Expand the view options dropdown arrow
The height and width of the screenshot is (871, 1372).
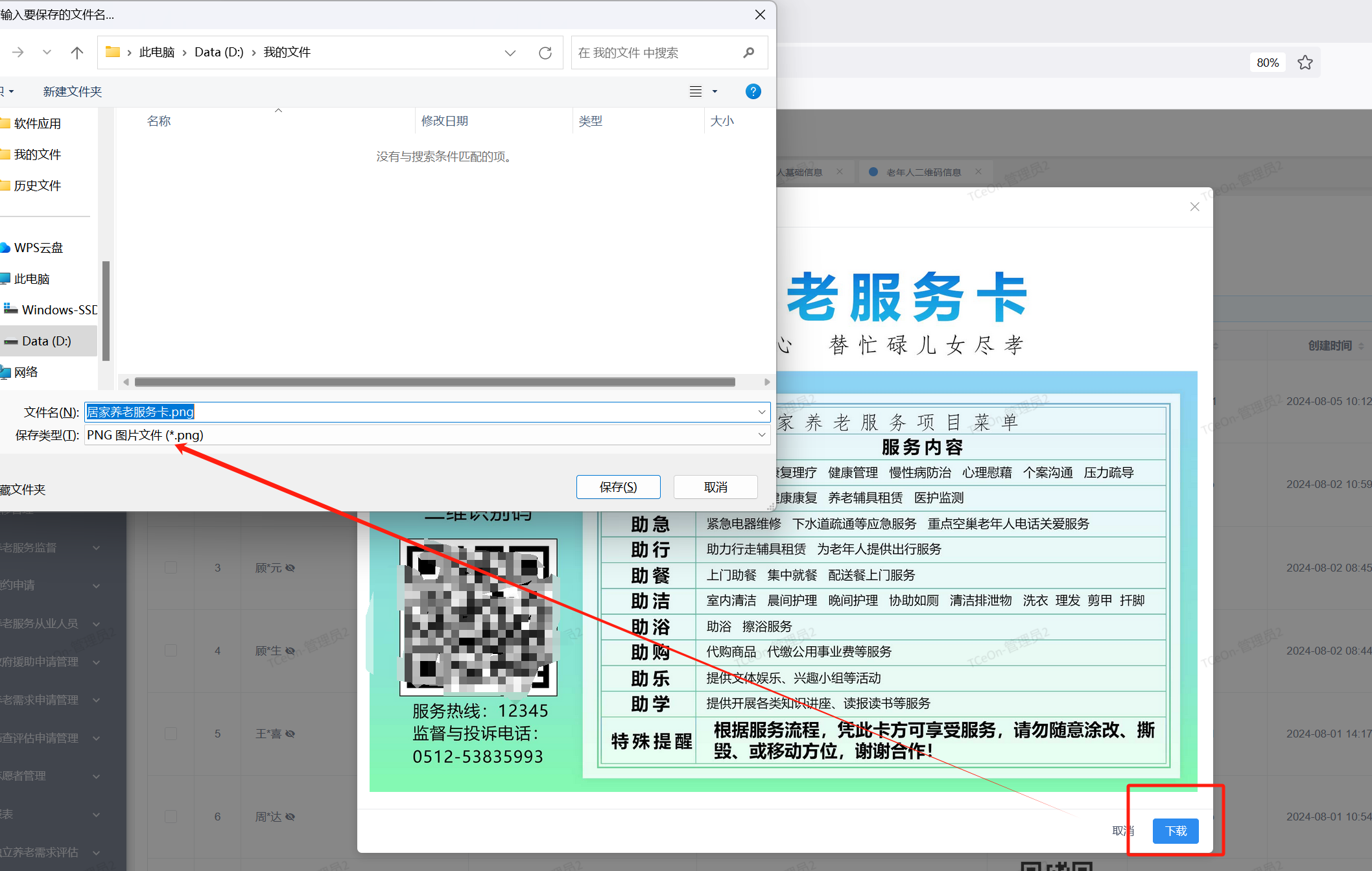click(x=715, y=91)
